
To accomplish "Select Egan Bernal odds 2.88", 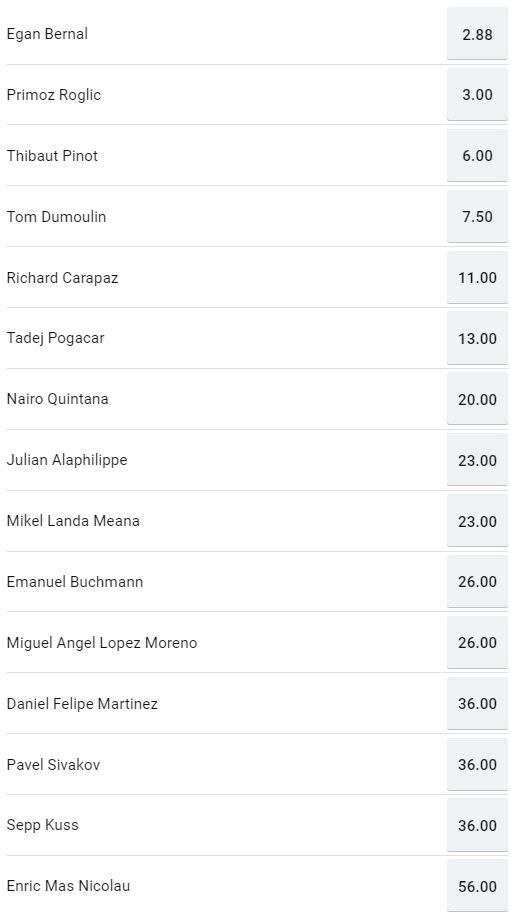I will click(477, 34).
